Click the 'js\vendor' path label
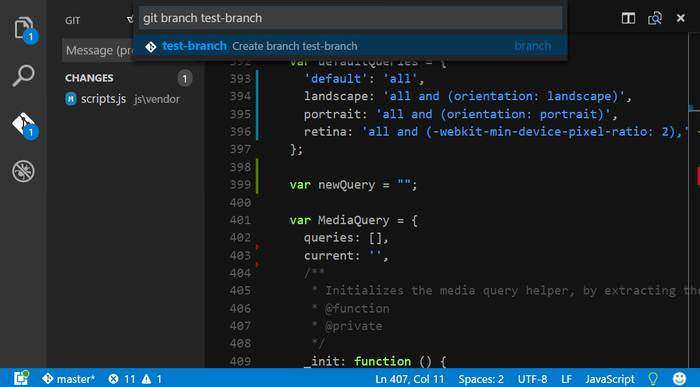700x387 pixels. pos(157,99)
